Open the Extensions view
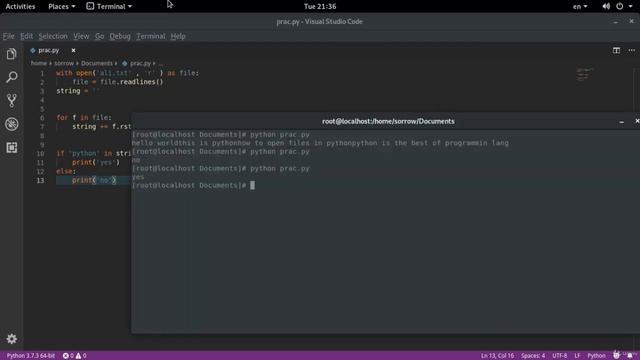The height and width of the screenshot is (360, 640). [x=11, y=147]
